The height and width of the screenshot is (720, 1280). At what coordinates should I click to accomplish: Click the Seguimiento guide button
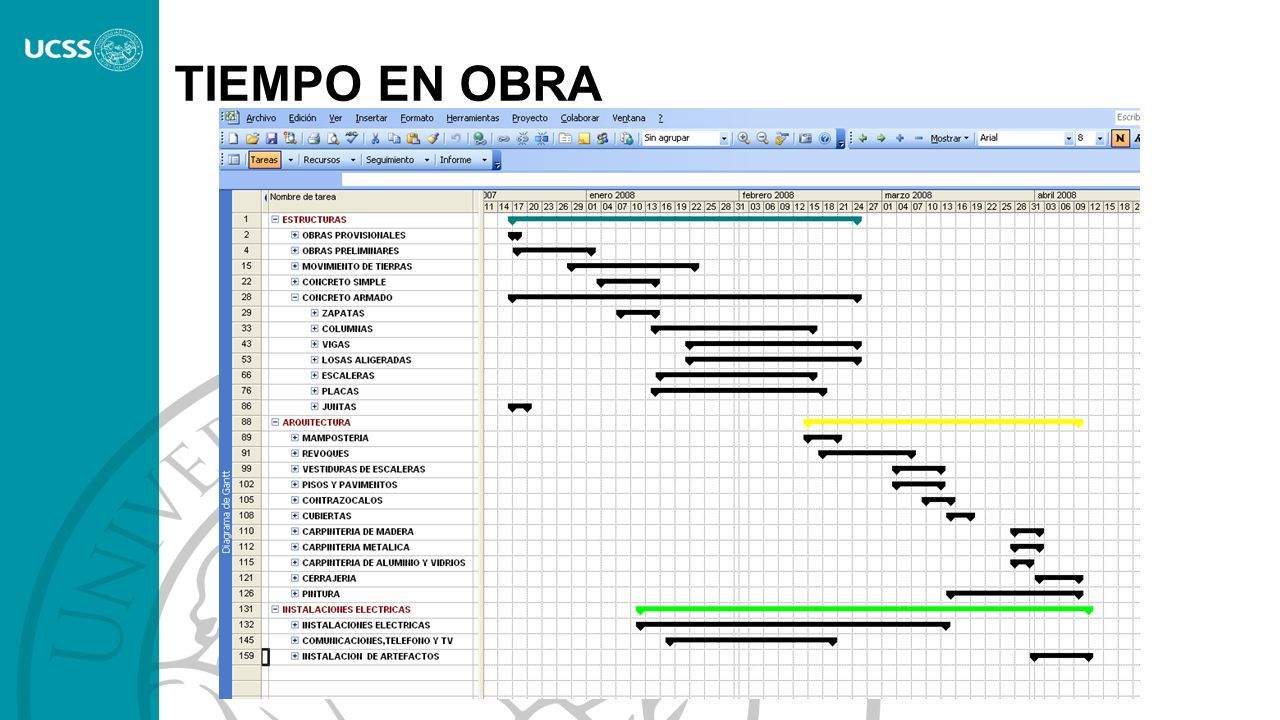click(x=389, y=159)
